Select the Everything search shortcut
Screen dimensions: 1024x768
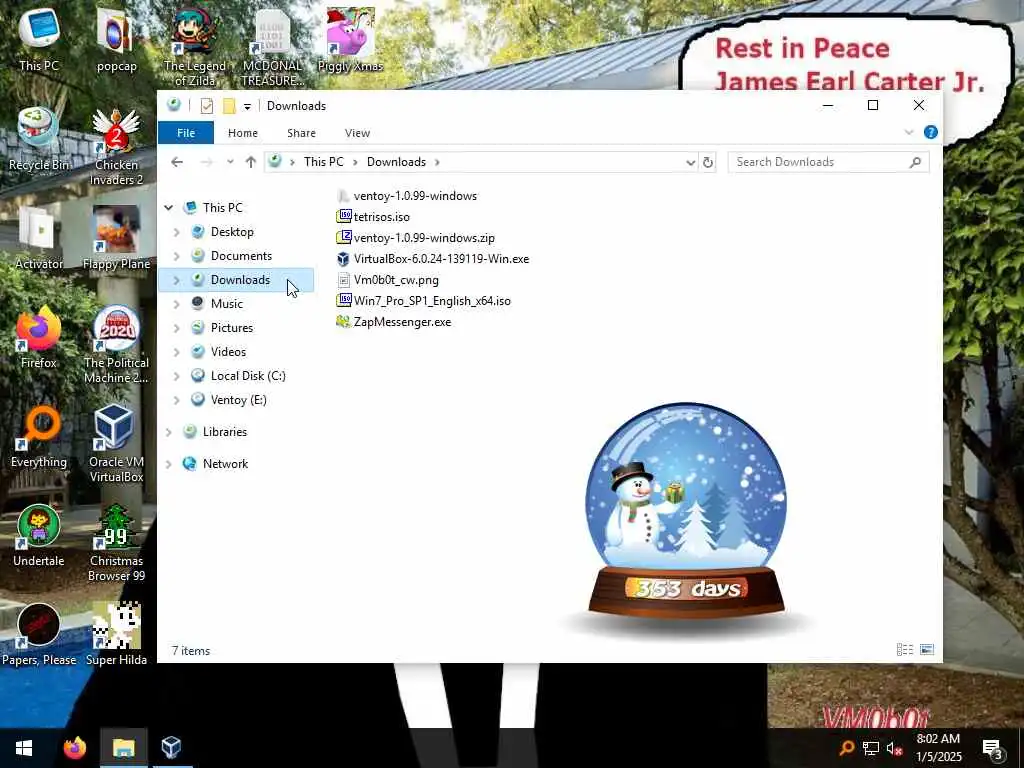pyautogui.click(x=39, y=436)
